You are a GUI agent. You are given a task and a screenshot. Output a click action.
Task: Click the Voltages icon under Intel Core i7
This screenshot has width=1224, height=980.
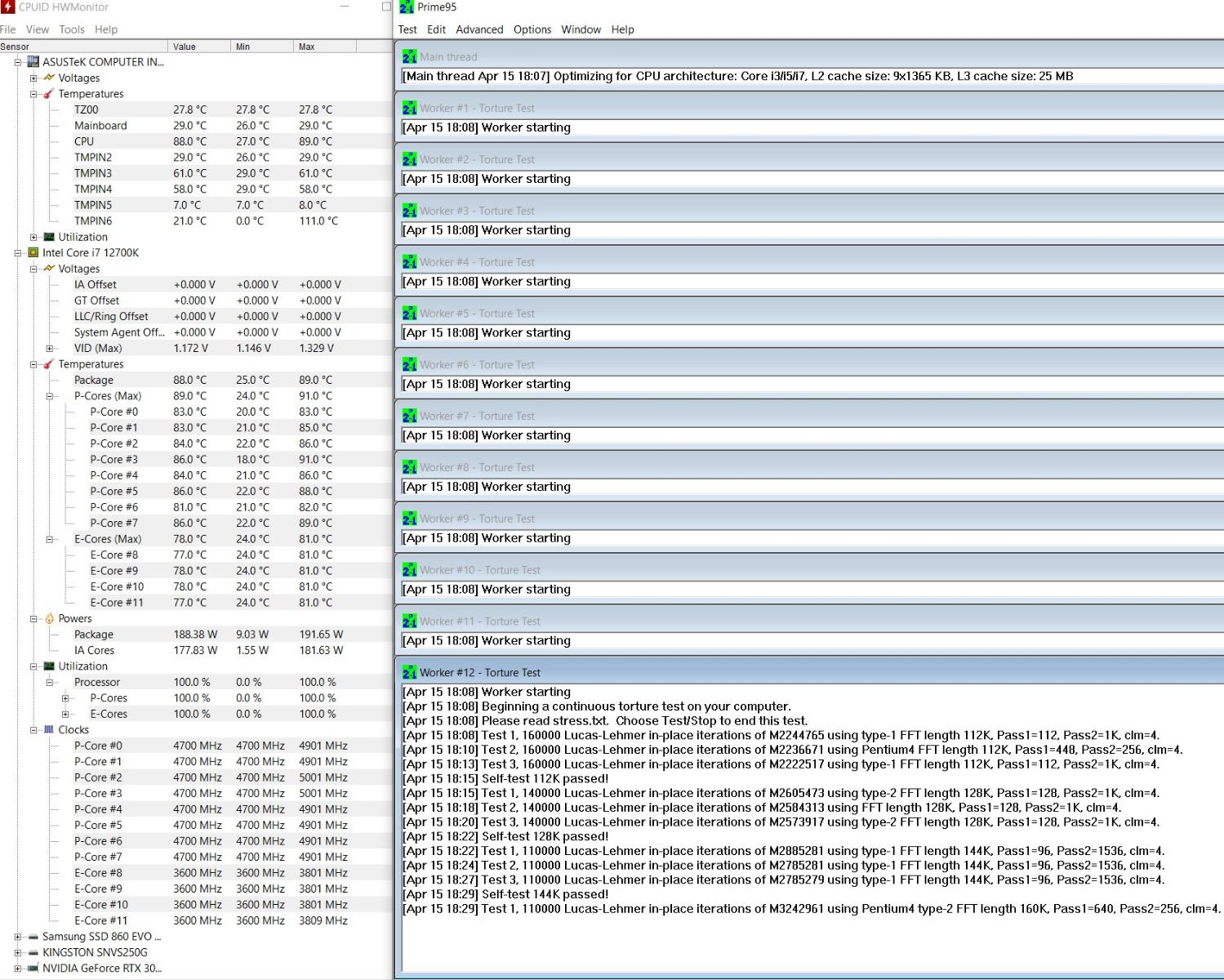(x=49, y=269)
